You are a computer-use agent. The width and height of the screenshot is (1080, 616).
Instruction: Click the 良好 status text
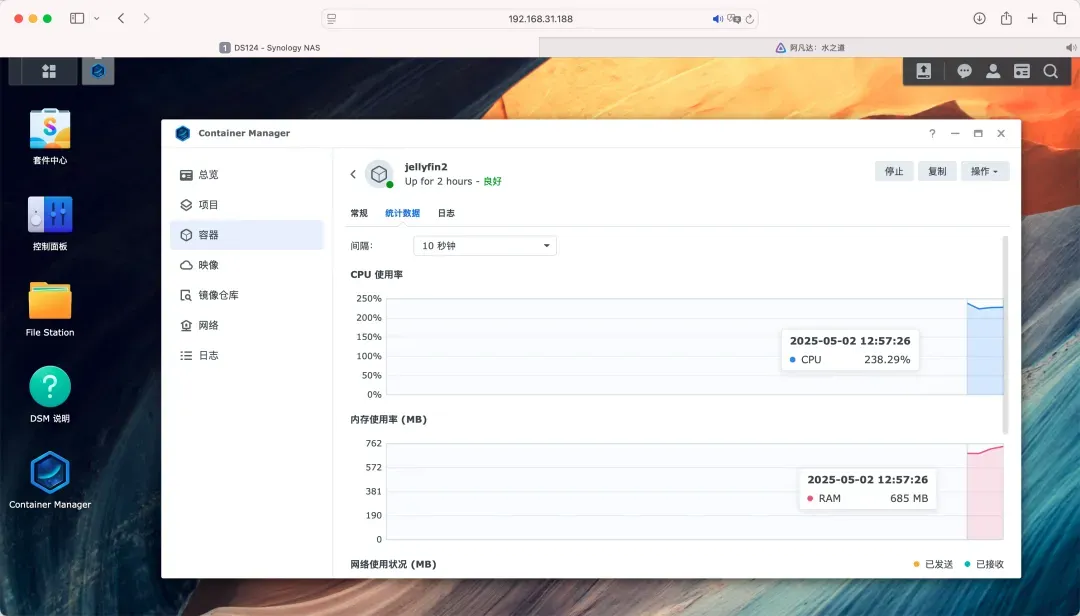click(x=492, y=181)
